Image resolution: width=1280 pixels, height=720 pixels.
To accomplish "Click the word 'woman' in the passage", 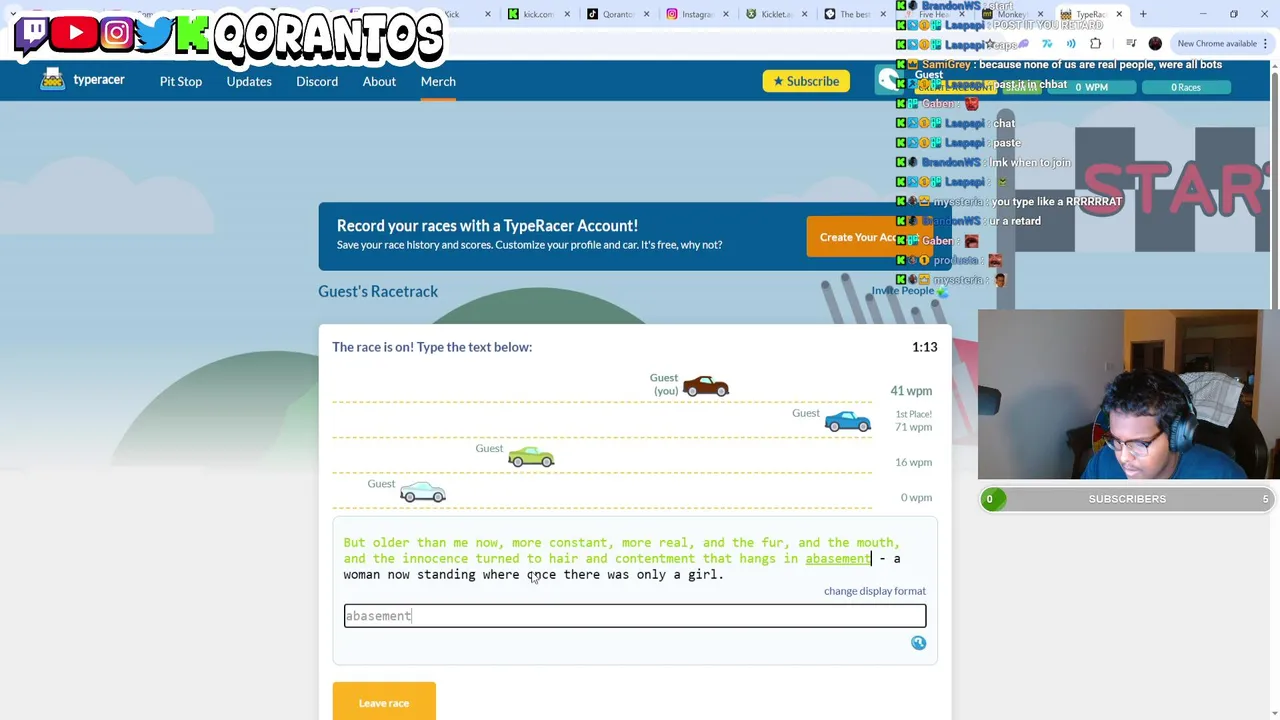I will (x=362, y=575).
